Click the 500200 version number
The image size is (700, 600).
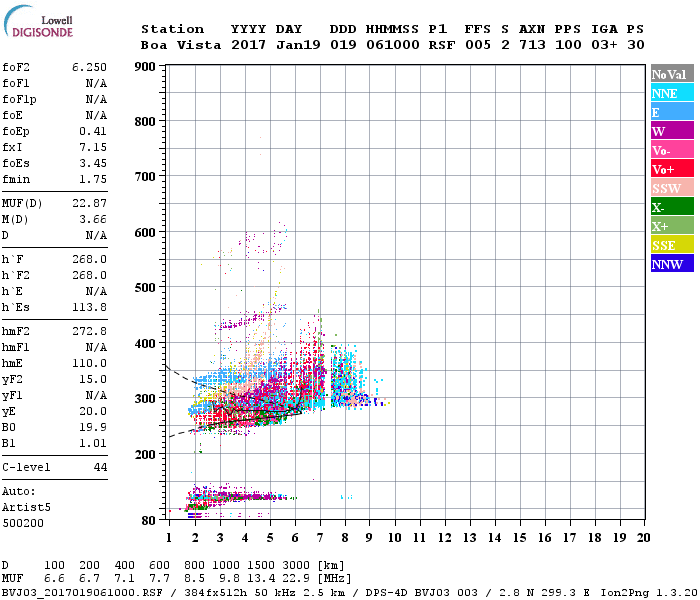(23, 523)
